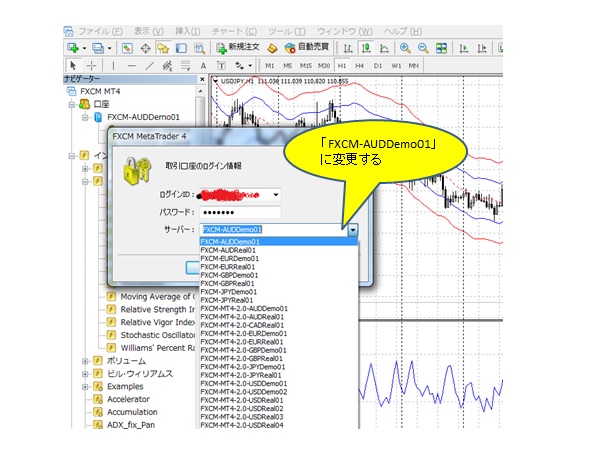Image resolution: width=599 pixels, height=463 pixels.
Task: Switch chart to bar chart view
Action: pos(348,48)
